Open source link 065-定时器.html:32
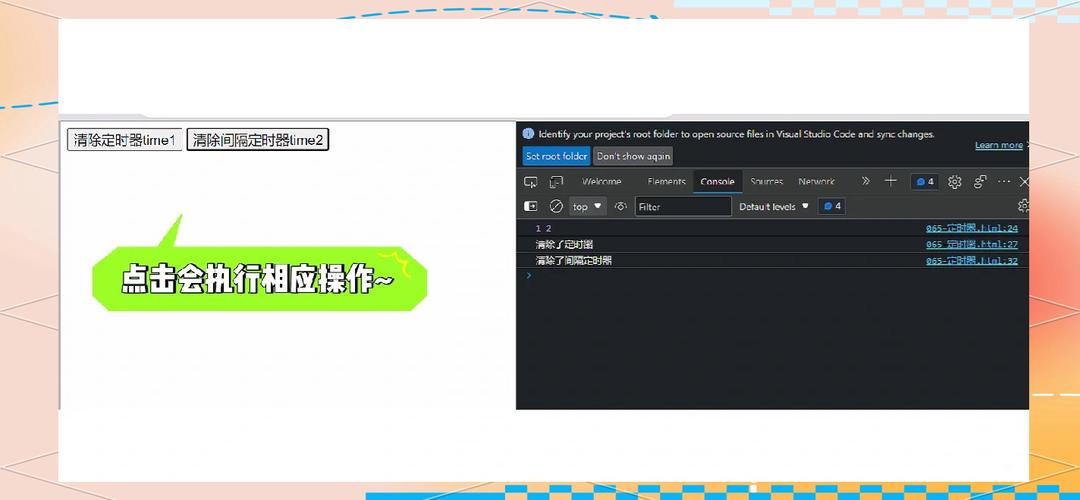The width and height of the screenshot is (1080, 500). point(972,261)
